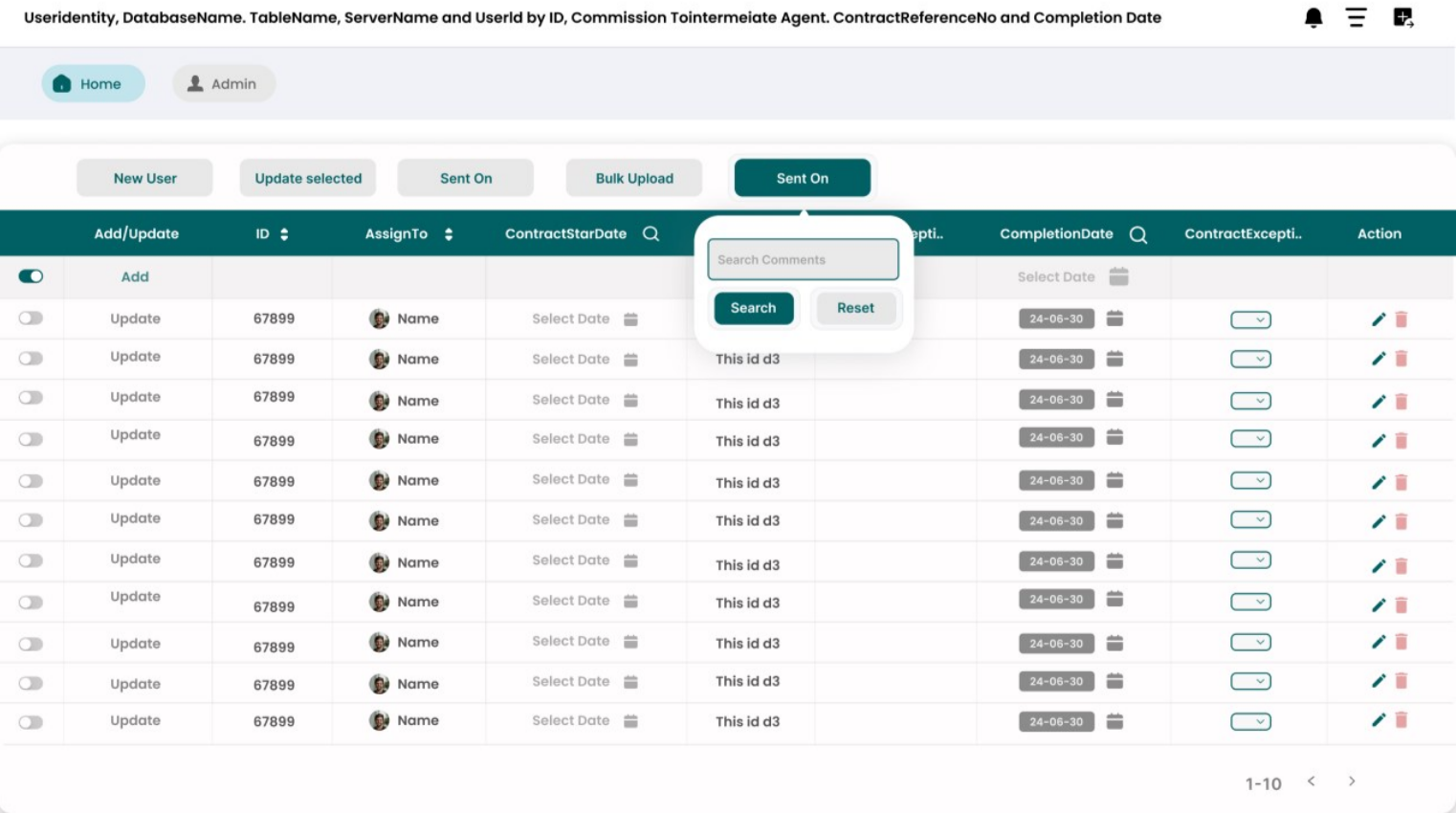Click the edit pencil in first Update row
This screenshot has height=813, width=1456.
click(x=1378, y=319)
